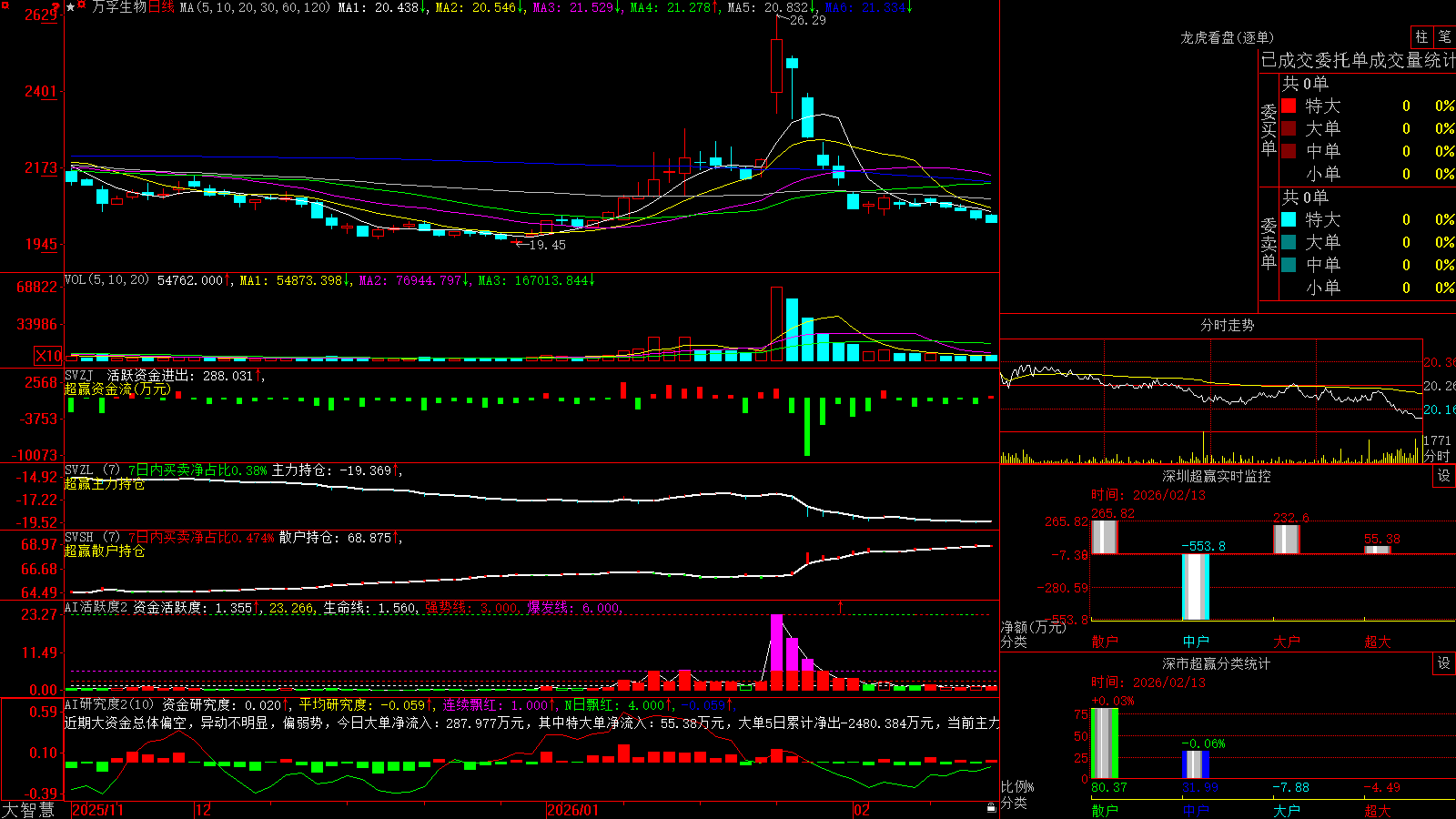1456x819 pixels.
Task: Click the 2025/11 date marker on timeline
Action: point(97,810)
